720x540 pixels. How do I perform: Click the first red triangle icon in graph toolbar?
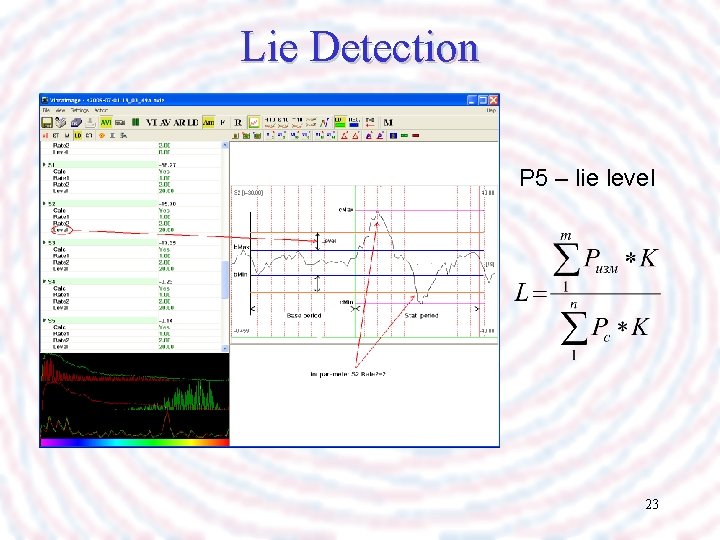[344, 135]
